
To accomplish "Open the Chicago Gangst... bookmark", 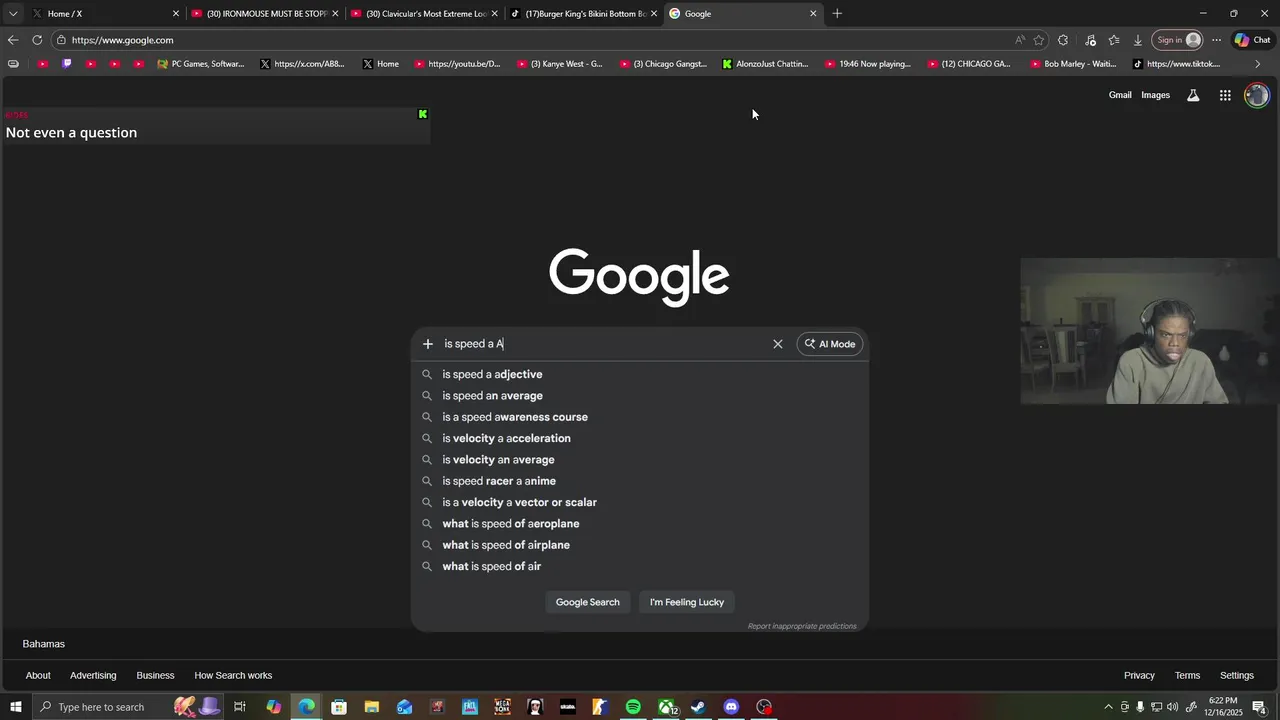I will point(663,64).
